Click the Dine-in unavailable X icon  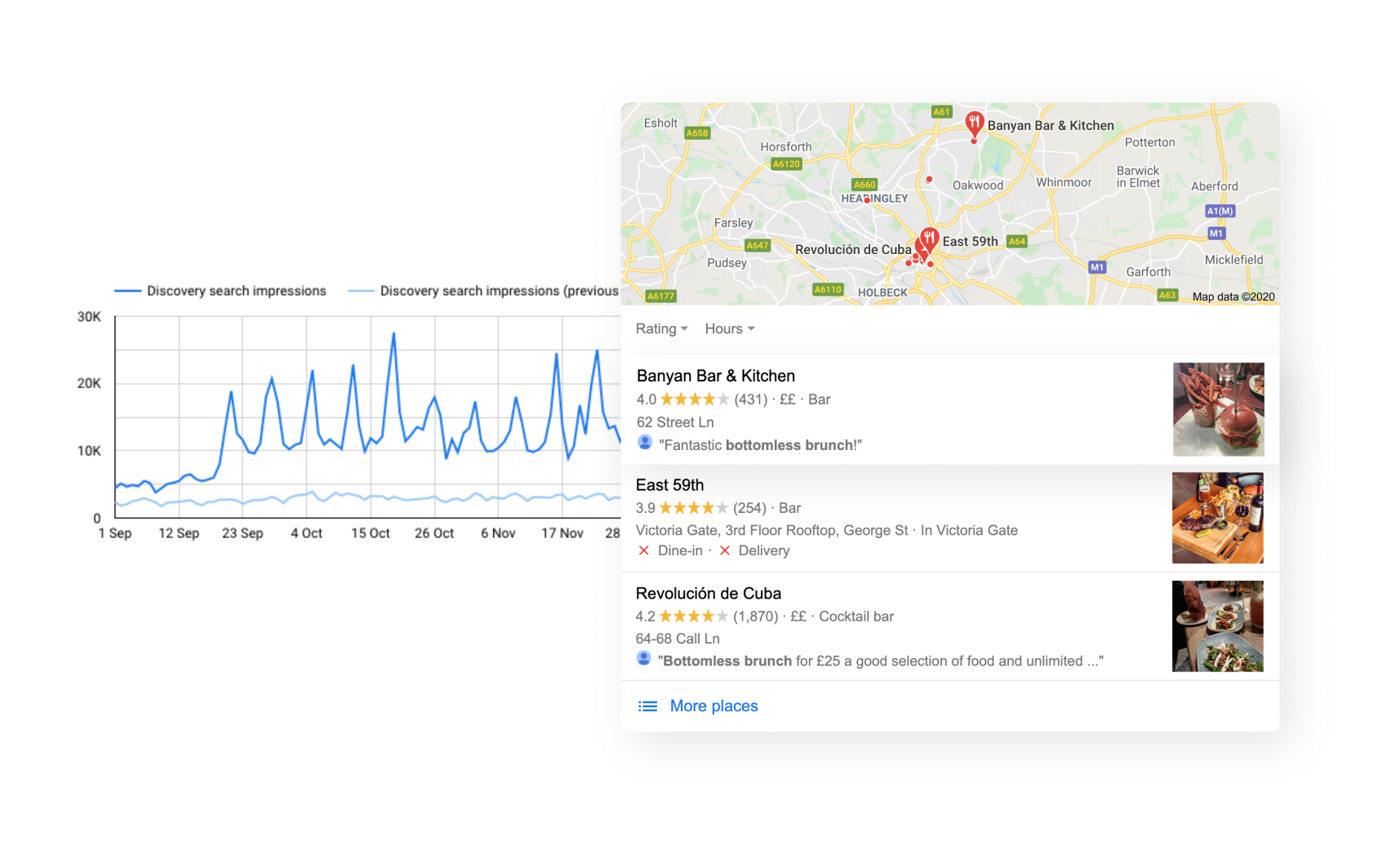pyautogui.click(x=644, y=550)
